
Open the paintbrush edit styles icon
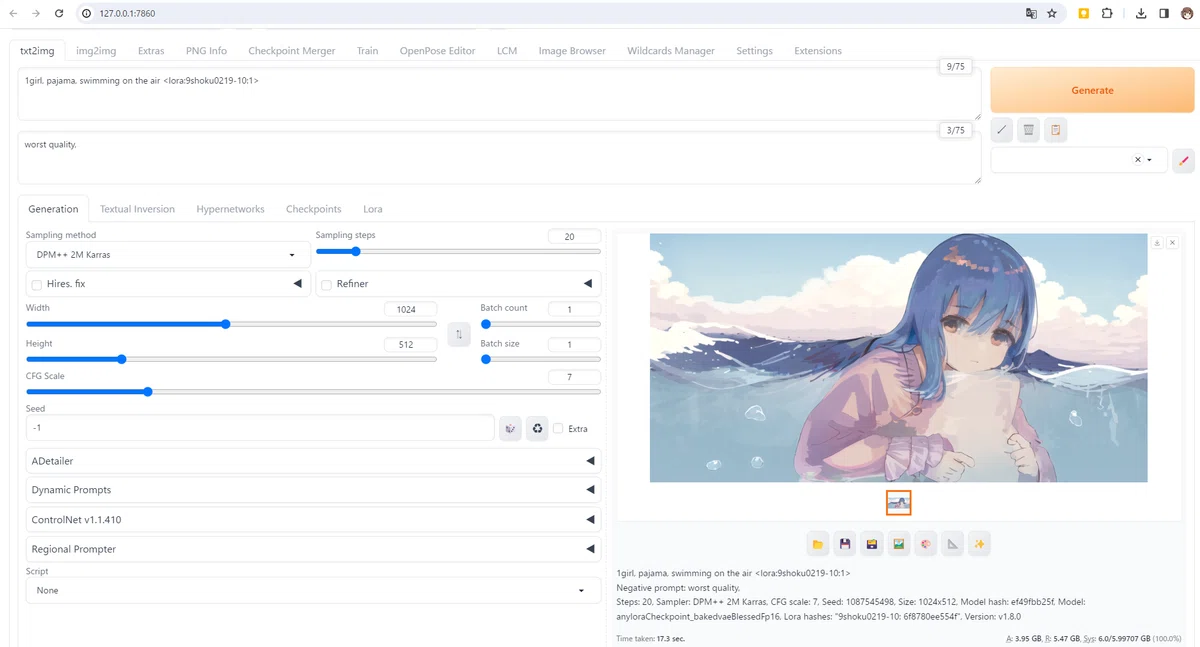[1183, 160]
